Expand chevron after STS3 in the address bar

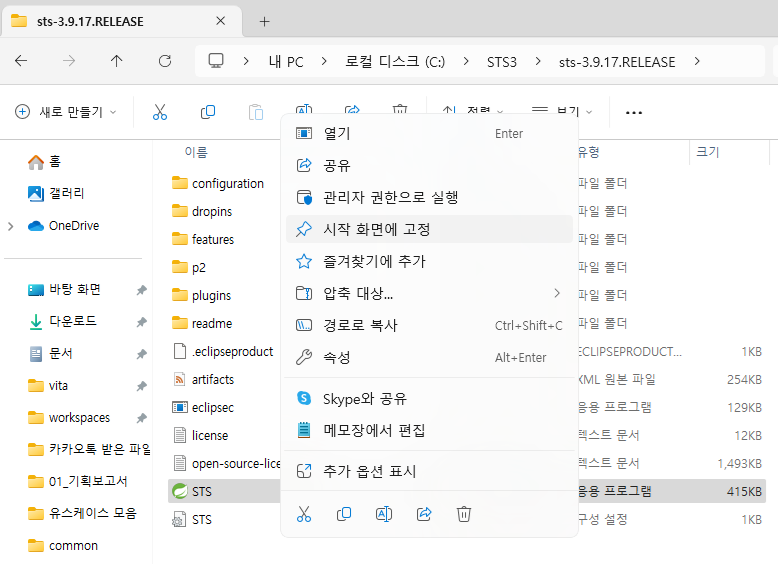click(538, 61)
